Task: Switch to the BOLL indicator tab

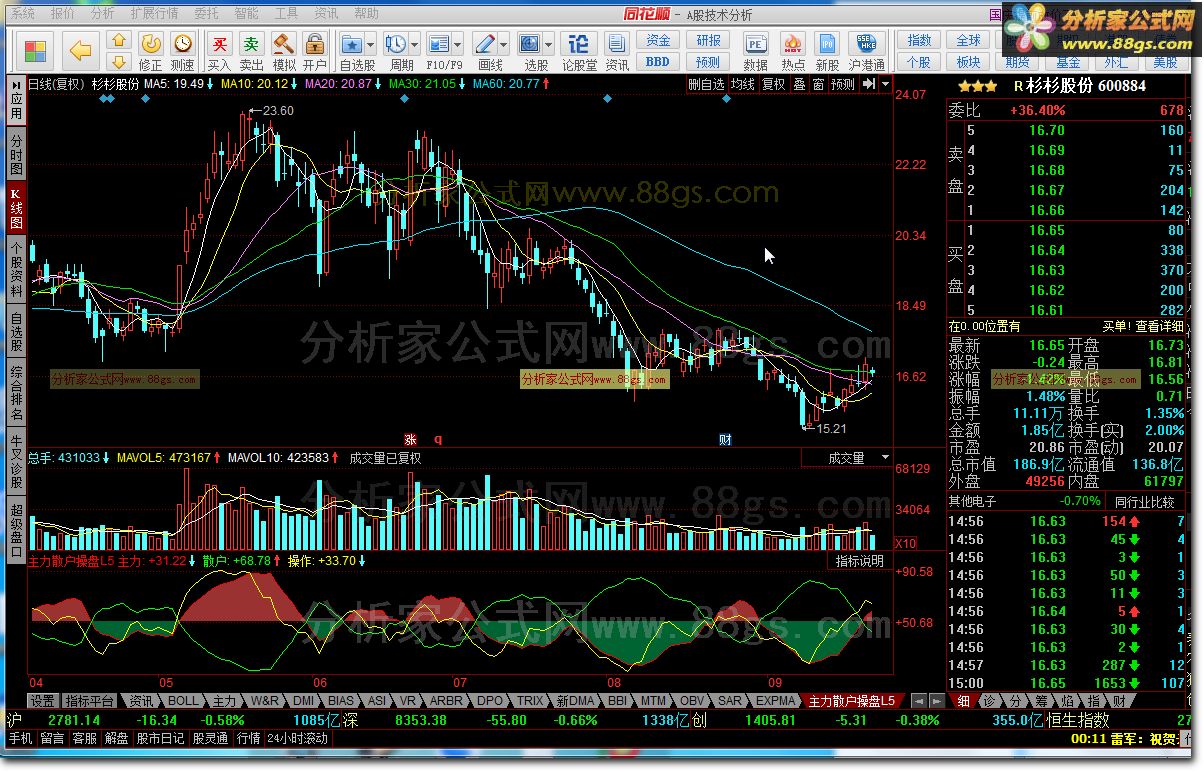Action: [x=183, y=701]
